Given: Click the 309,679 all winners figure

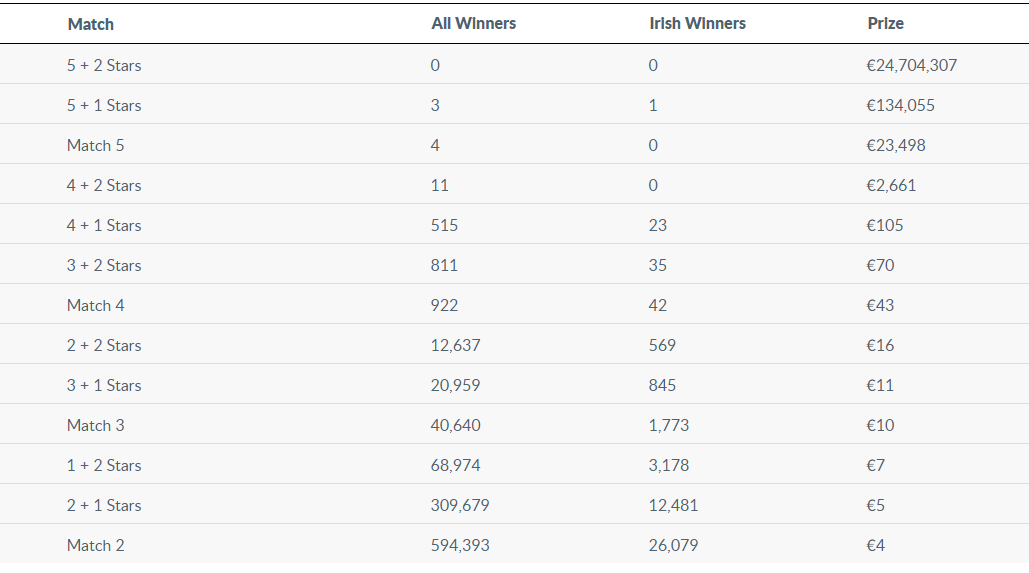Looking at the screenshot, I should (460, 505).
